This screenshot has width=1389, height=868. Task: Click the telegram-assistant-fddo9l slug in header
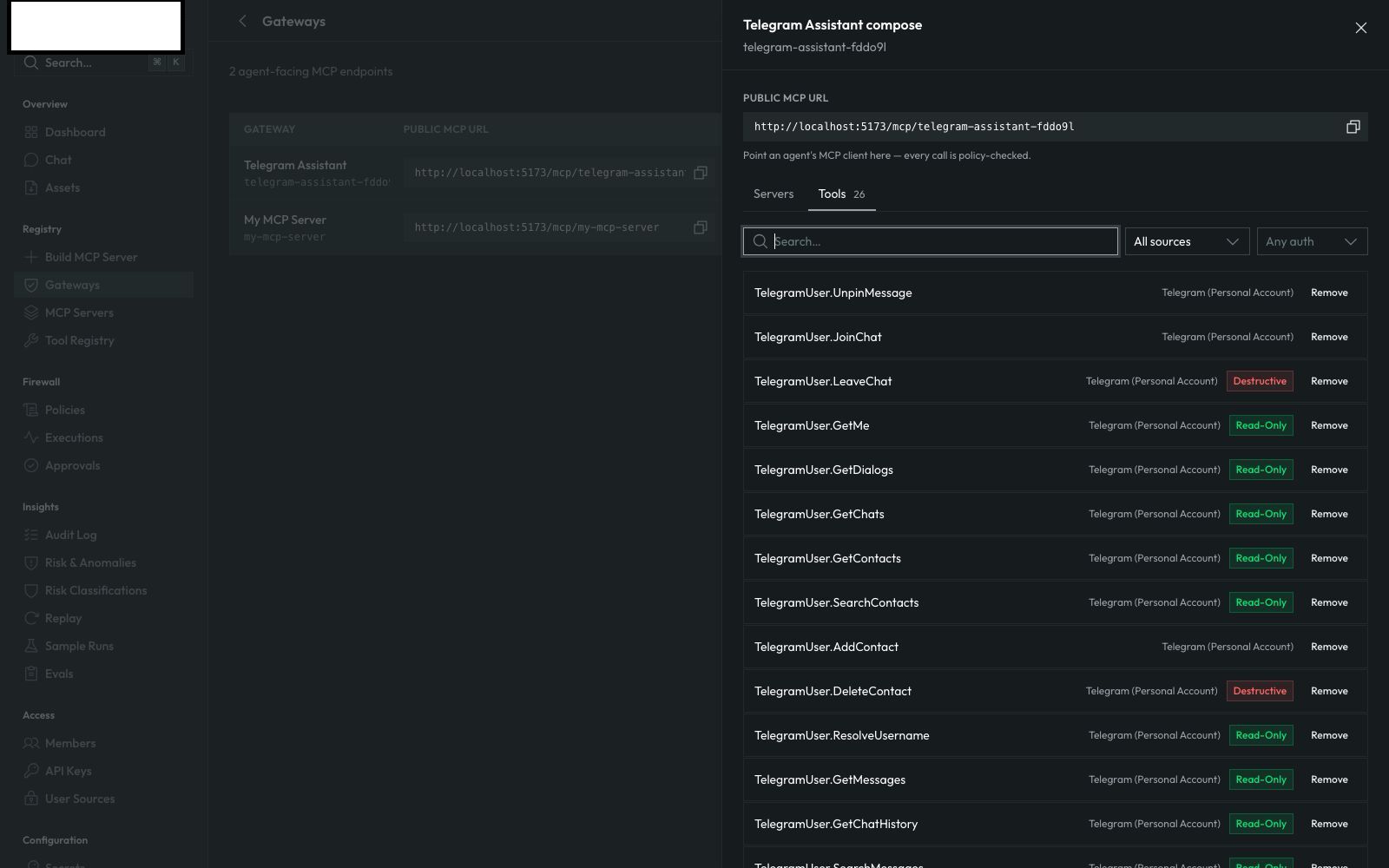click(x=814, y=47)
